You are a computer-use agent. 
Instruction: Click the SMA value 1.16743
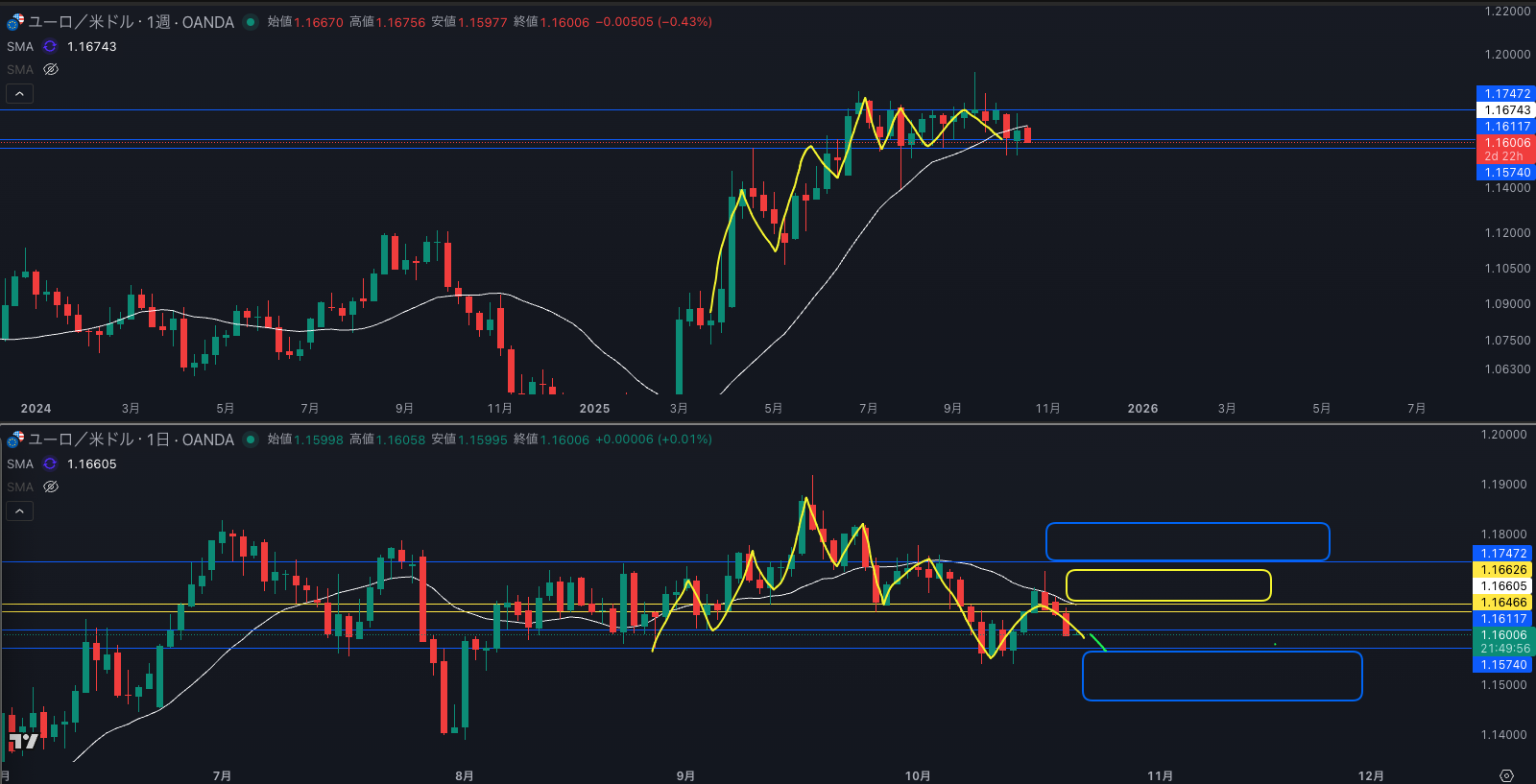click(x=92, y=46)
